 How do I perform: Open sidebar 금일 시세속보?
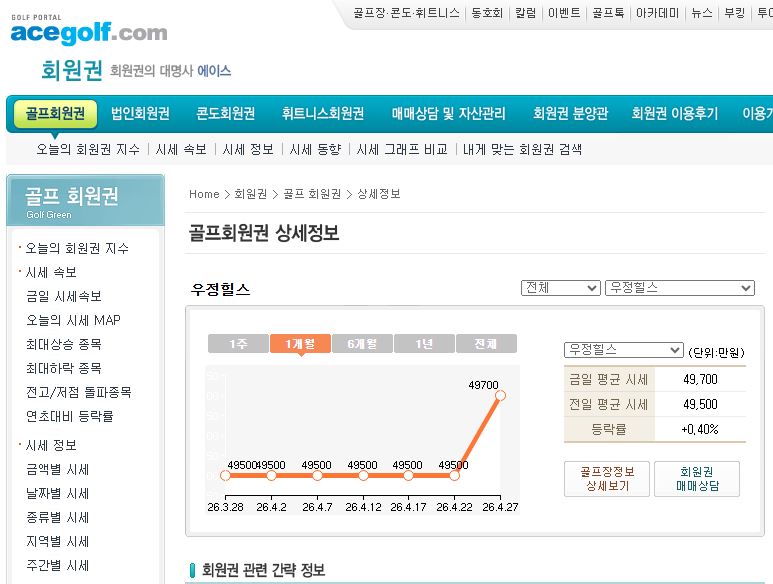pos(64,296)
